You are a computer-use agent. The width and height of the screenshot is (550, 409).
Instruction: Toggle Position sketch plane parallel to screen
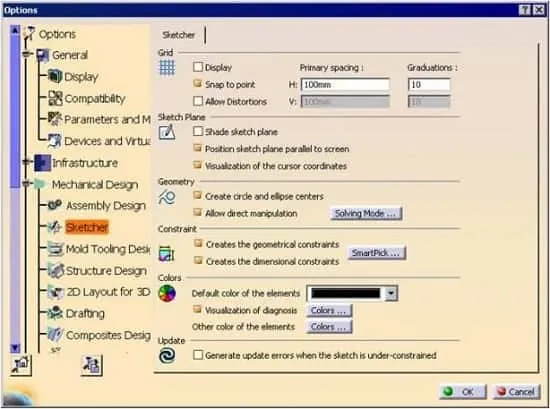coord(198,148)
